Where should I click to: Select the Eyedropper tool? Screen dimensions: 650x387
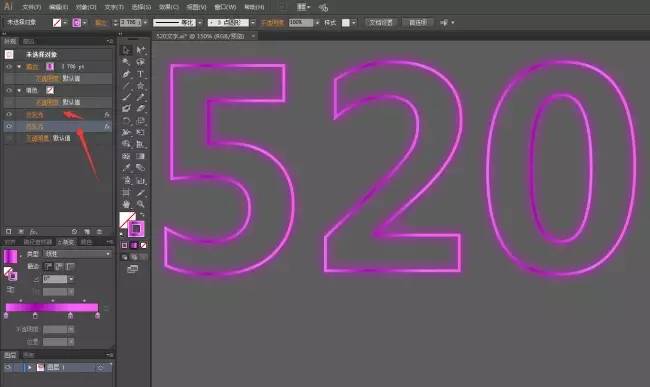126,168
